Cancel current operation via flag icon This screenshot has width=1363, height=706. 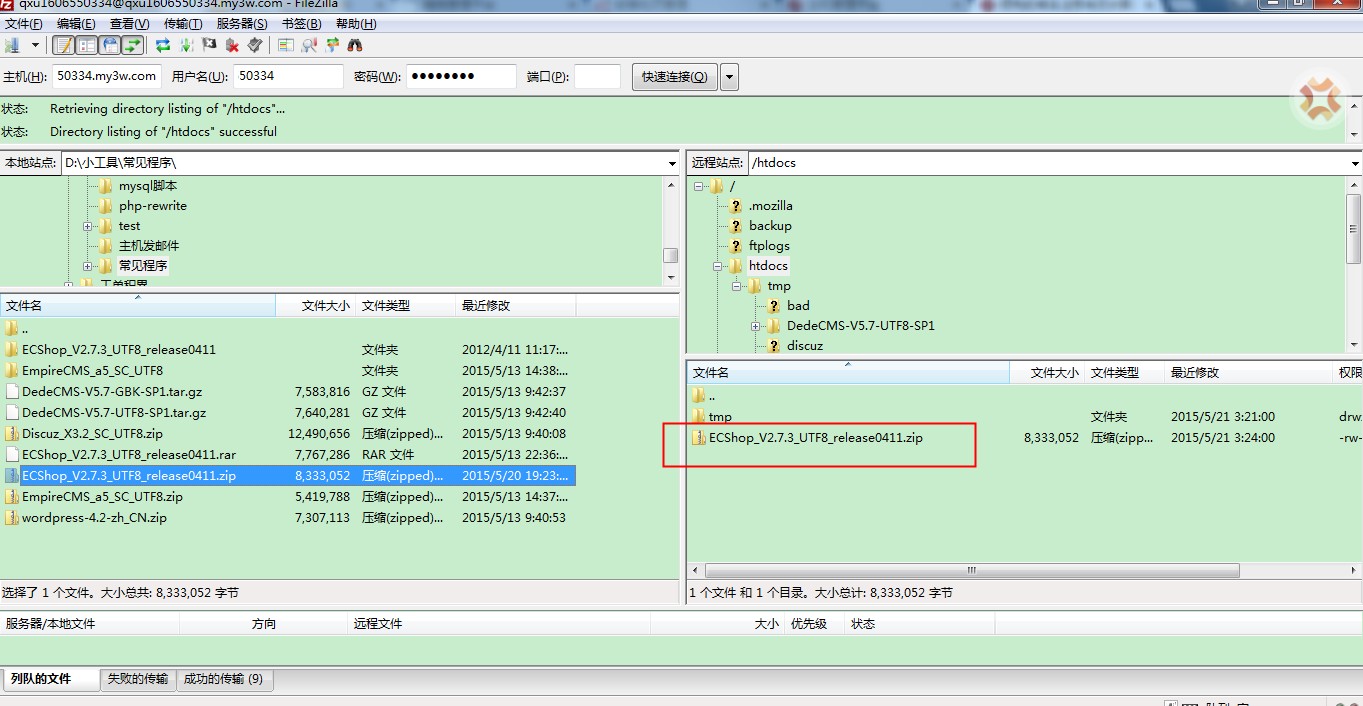click(x=209, y=45)
